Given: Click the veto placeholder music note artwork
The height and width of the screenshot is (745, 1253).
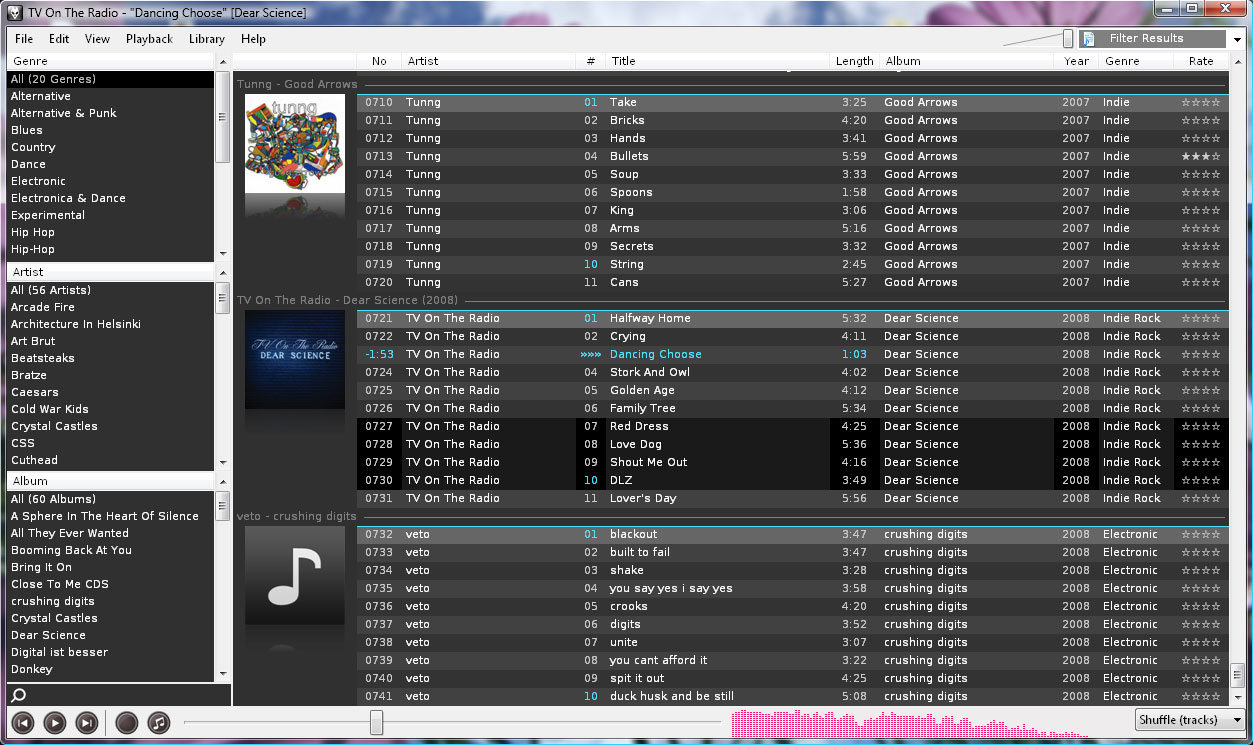Looking at the screenshot, I should tap(295, 576).
